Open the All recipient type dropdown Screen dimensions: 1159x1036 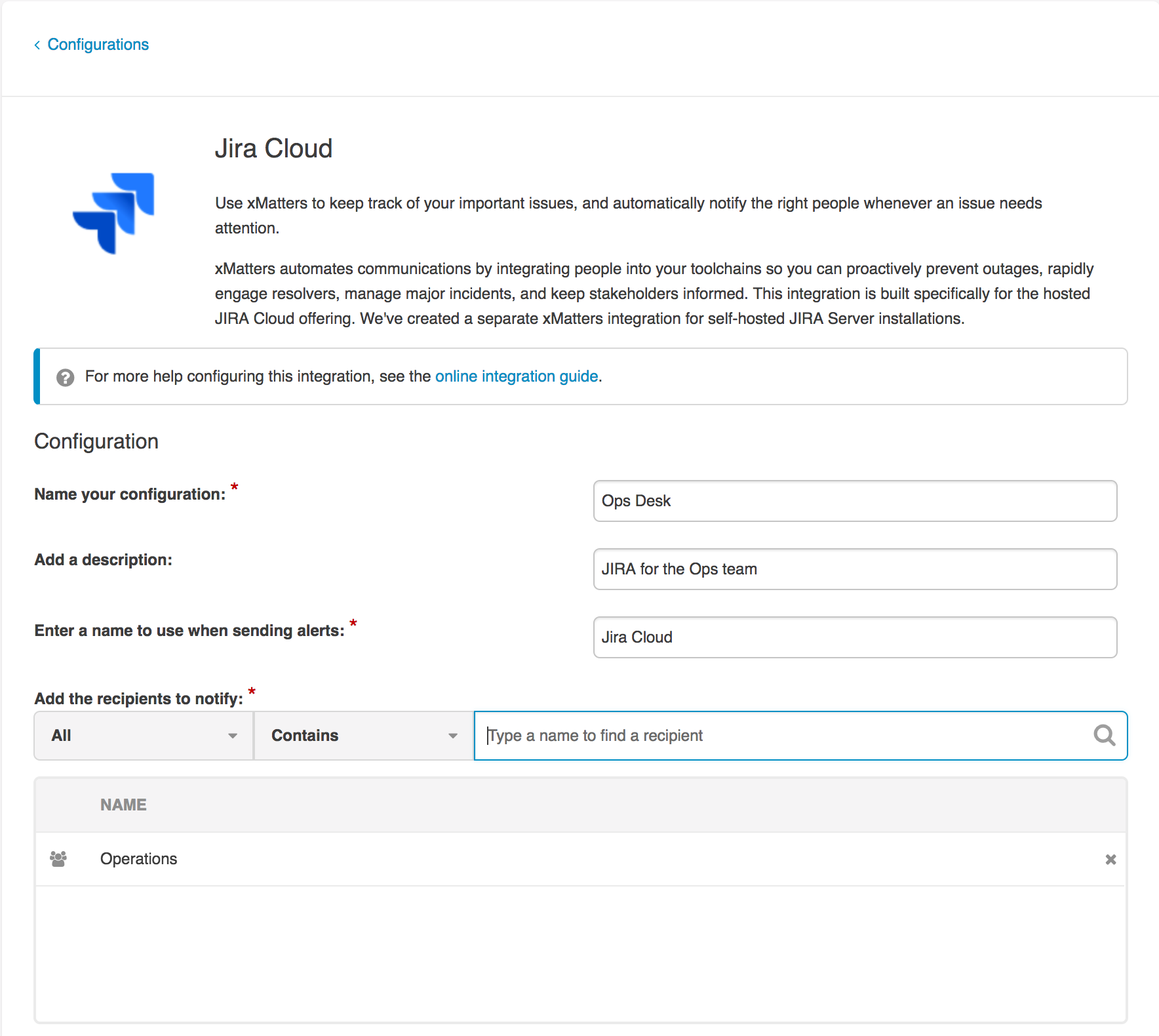point(144,736)
